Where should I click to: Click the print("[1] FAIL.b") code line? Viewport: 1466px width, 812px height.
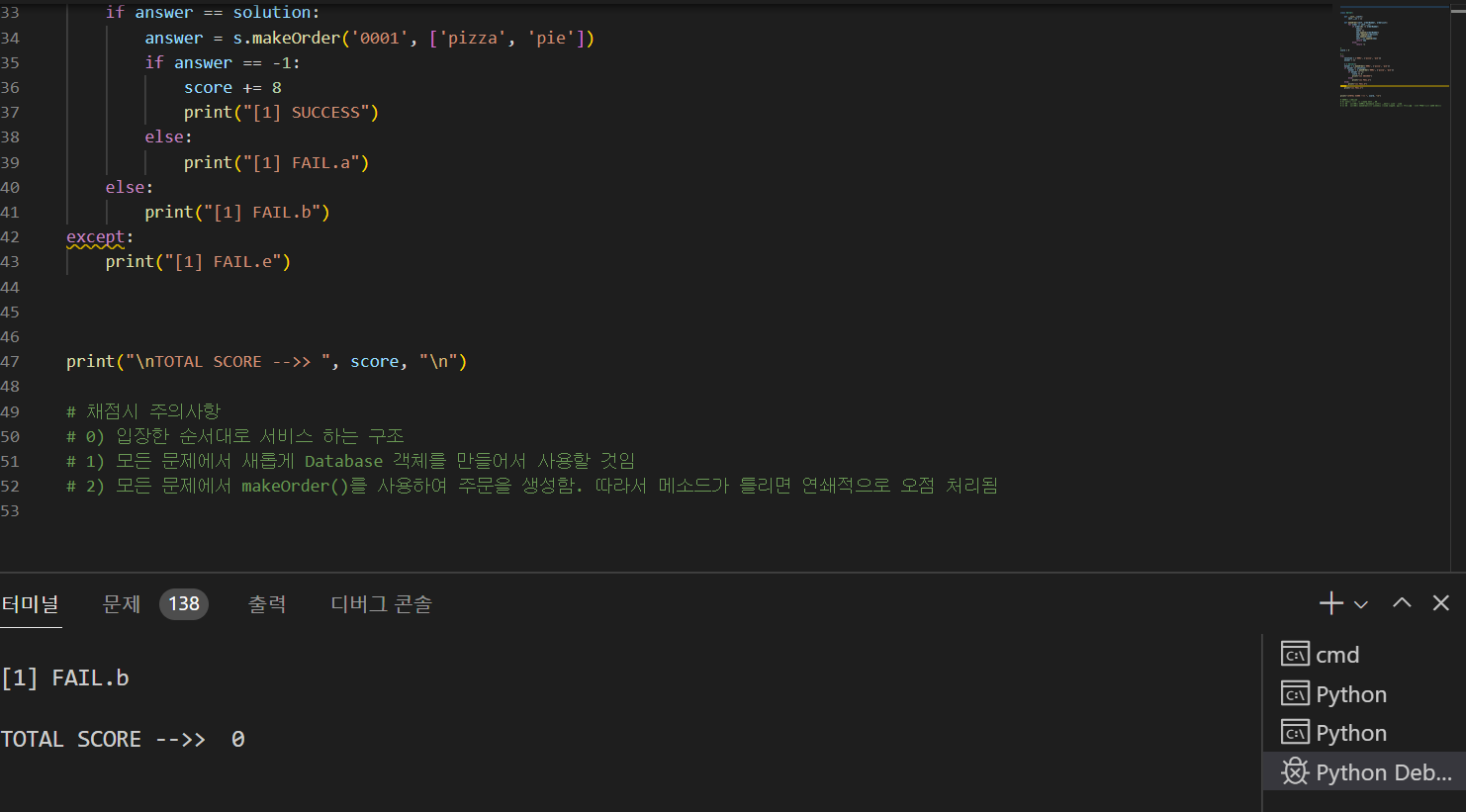237,212
